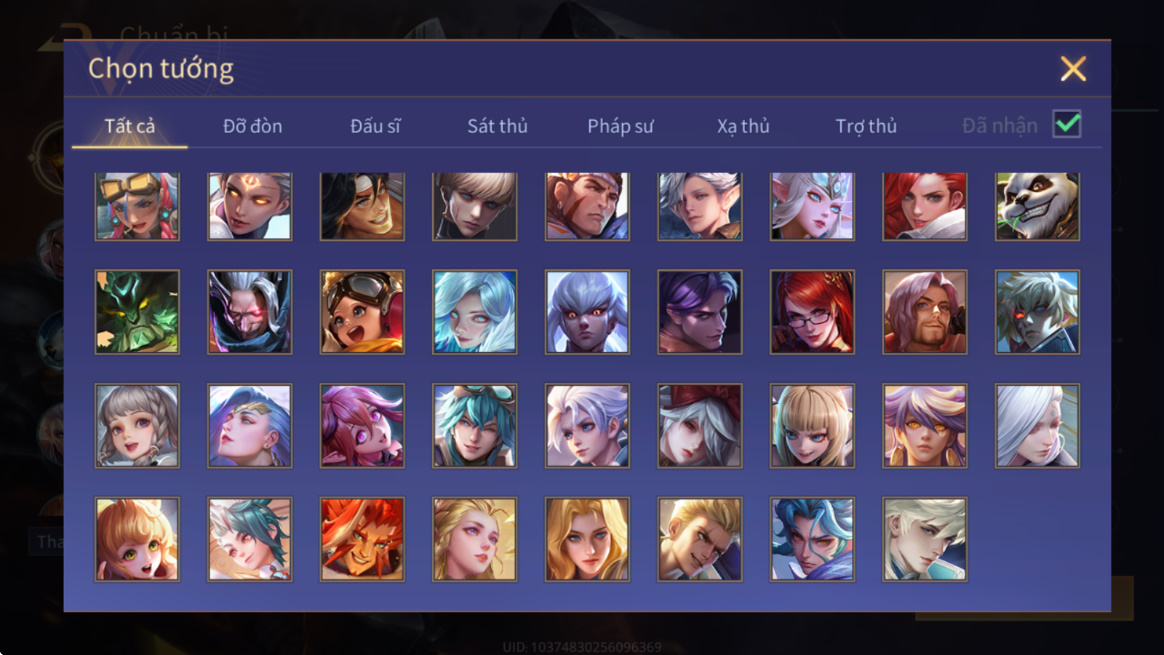Switch to the Pháp sư tab
Screen dimensions: 1164x655
[620, 126]
